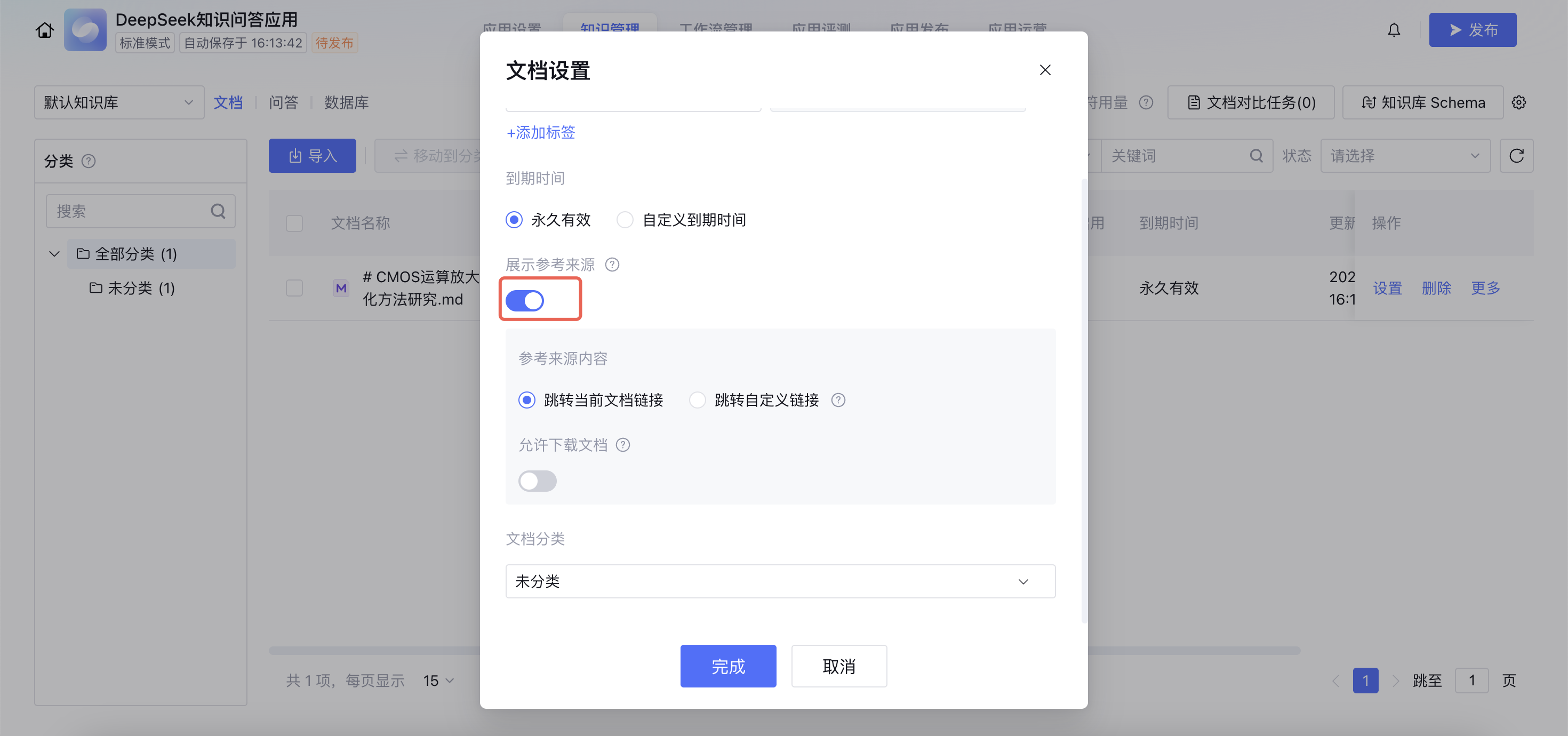Choose 跳转自定义链接 radio option

tap(698, 400)
